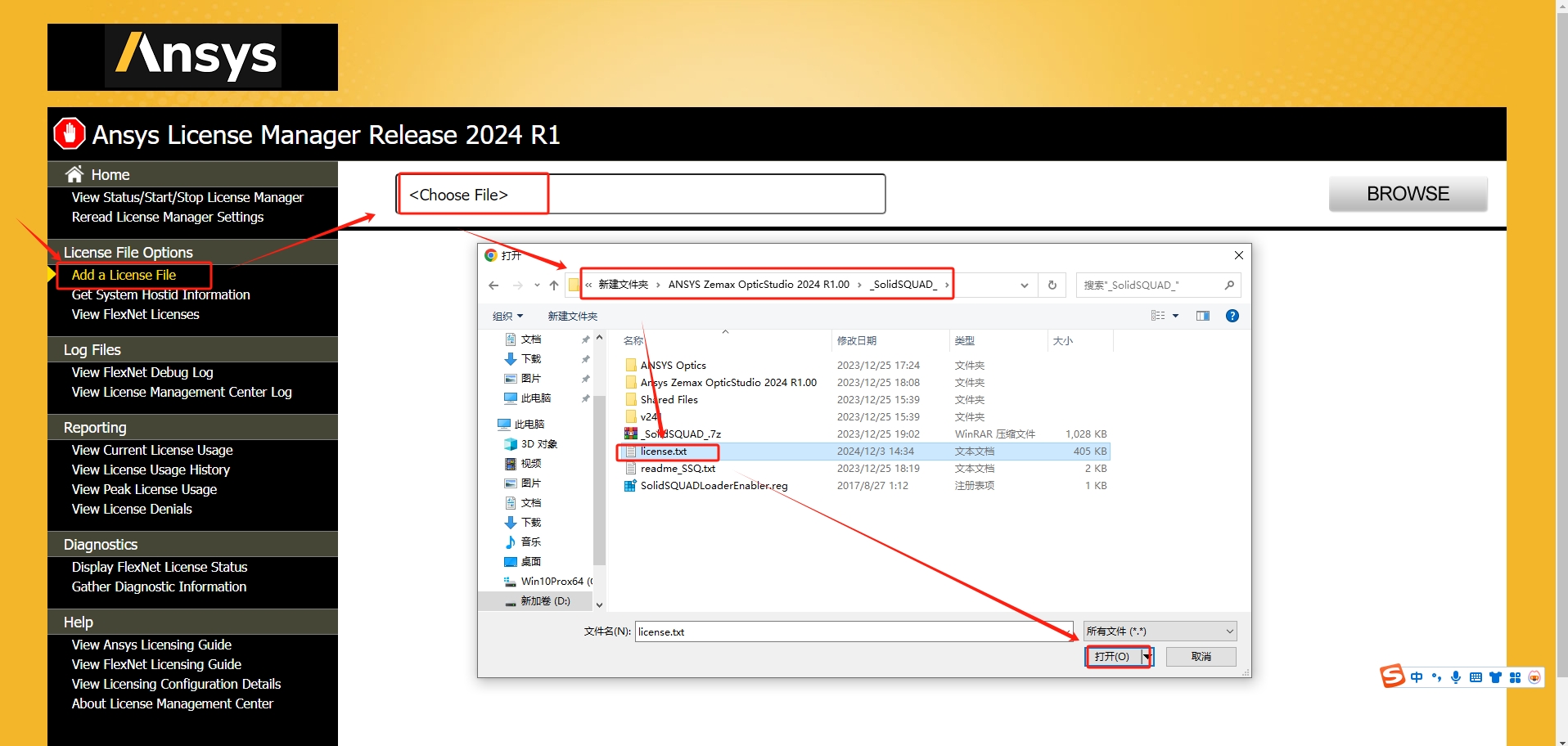The height and width of the screenshot is (746, 1568).
Task: Go to ANSYS Zemax OpticStudio 2024 R1.00 breadcrumb
Action: click(x=758, y=284)
